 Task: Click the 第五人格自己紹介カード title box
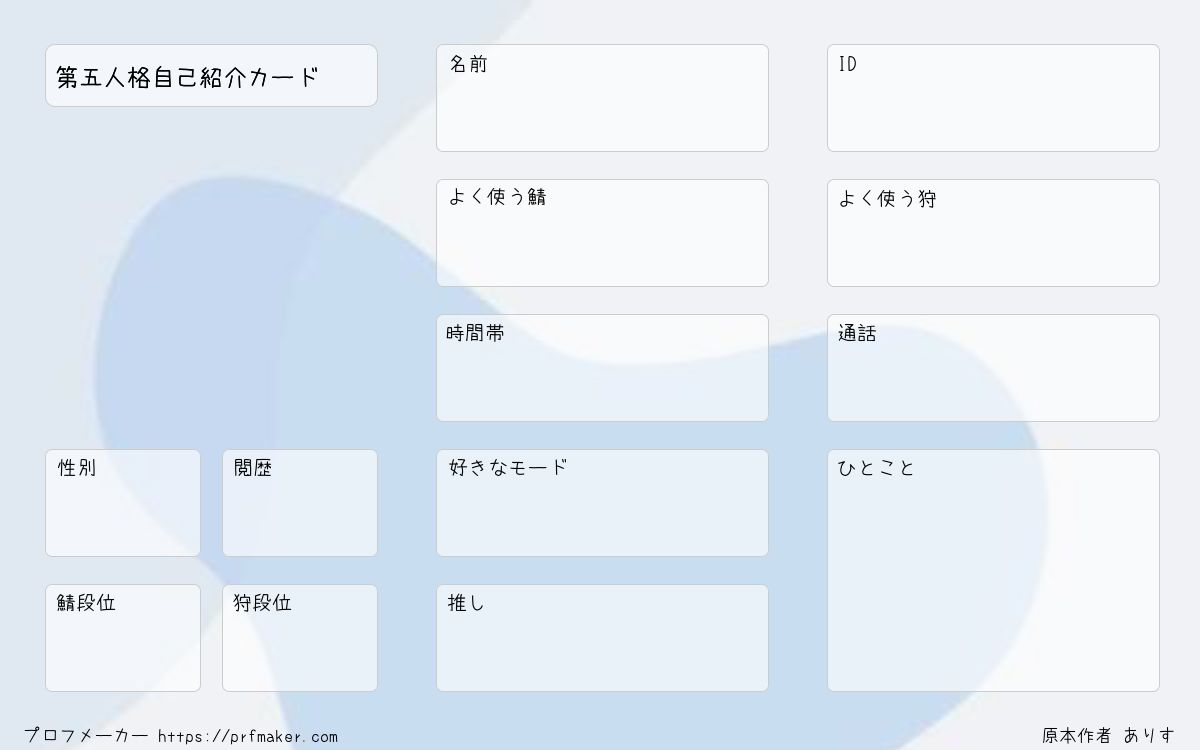coord(211,75)
